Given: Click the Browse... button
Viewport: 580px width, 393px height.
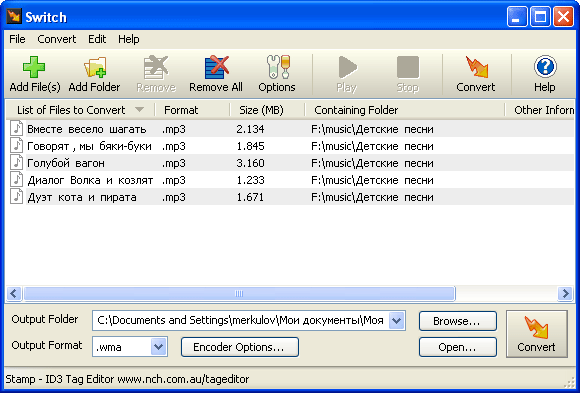Looking at the screenshot, I should pos(458,321).
